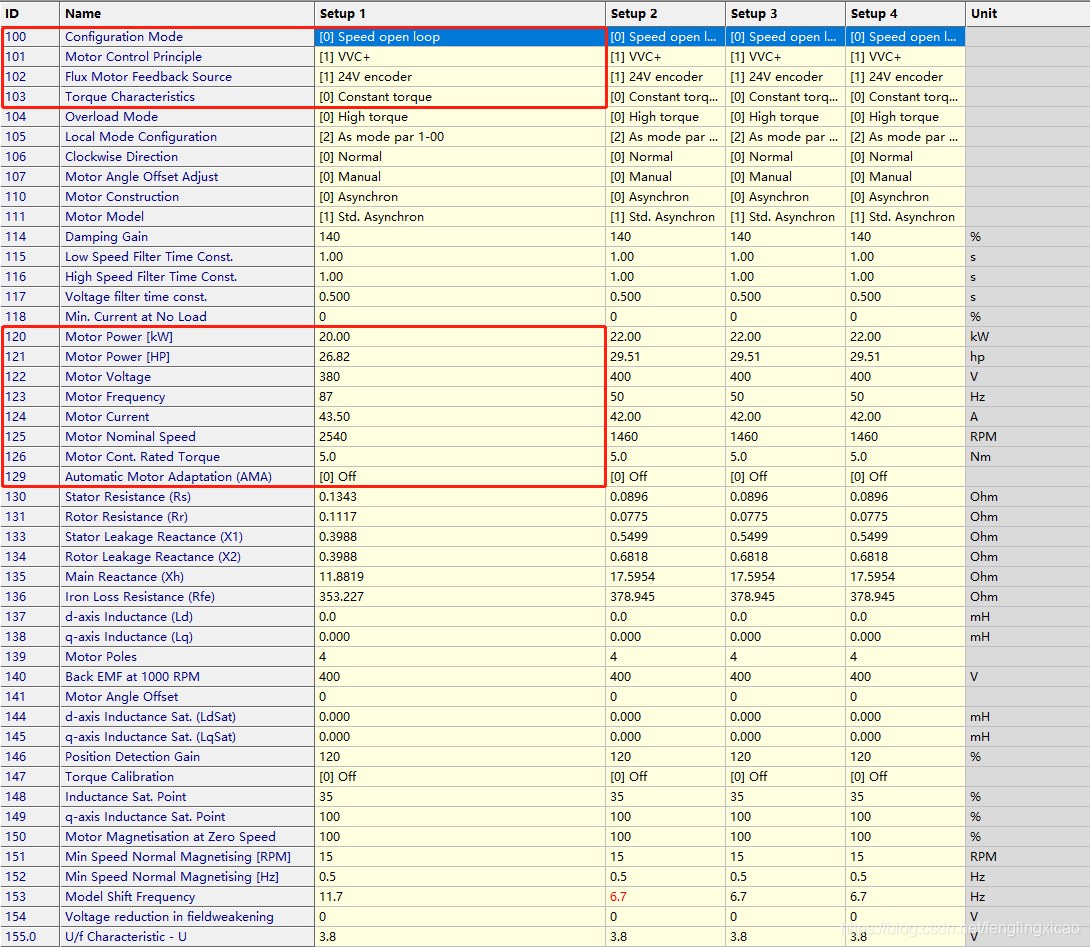
Task: Select Setup 3 Motor Nominal Speed 1460
Action: coord(785,437)
